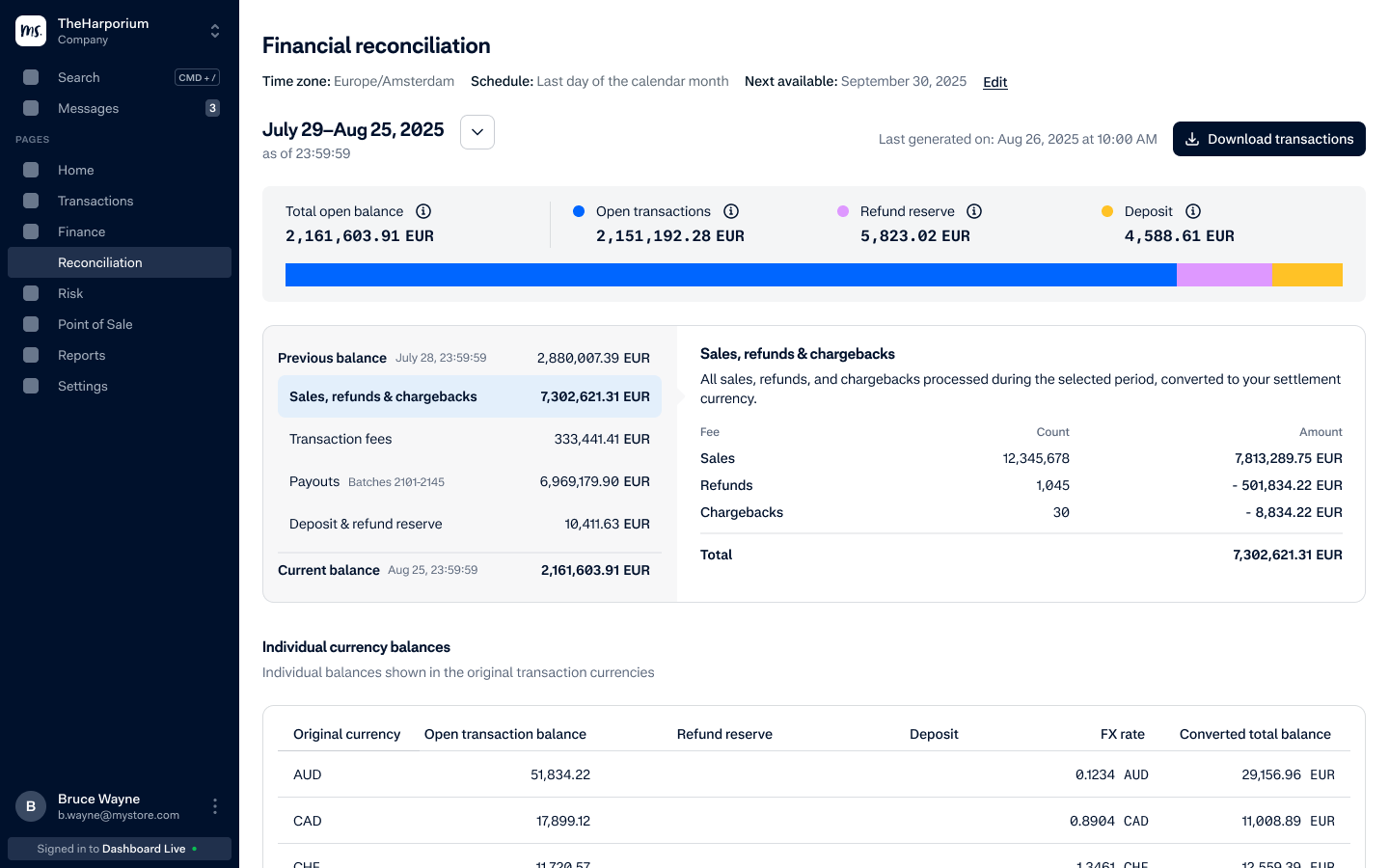Viewport: 1389px width, 868px height.
Task: Click the CMD + / shortcut badge
Action: (197, 77)
